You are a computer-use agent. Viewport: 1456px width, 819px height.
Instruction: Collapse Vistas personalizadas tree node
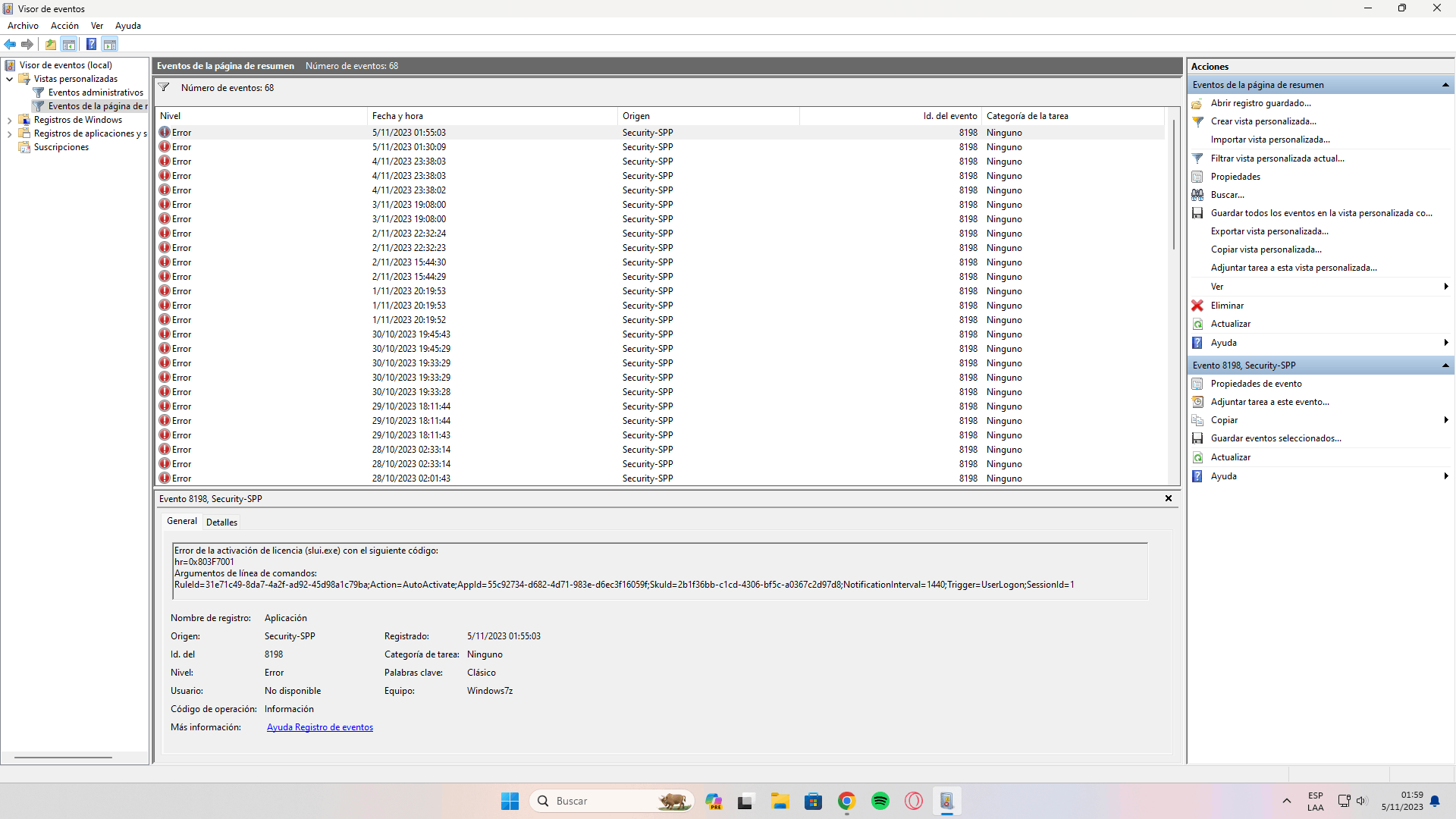(x=9, y=79)
